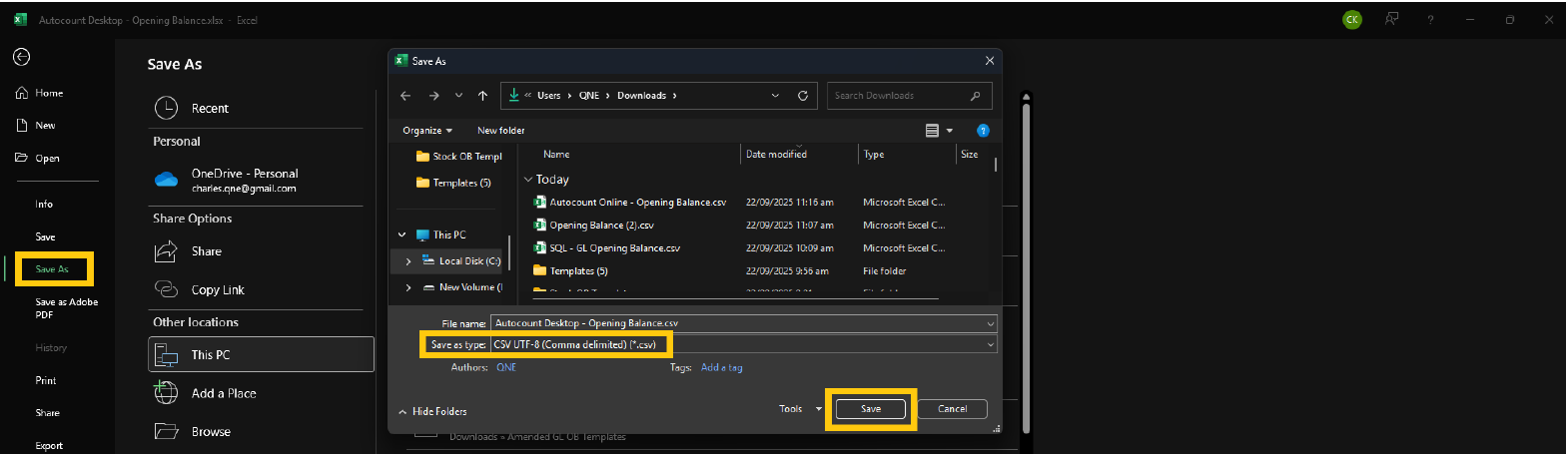Select Save as Adobe PDF
The height and width of the screenshot is (455, 1568).
tap(66, 308)
